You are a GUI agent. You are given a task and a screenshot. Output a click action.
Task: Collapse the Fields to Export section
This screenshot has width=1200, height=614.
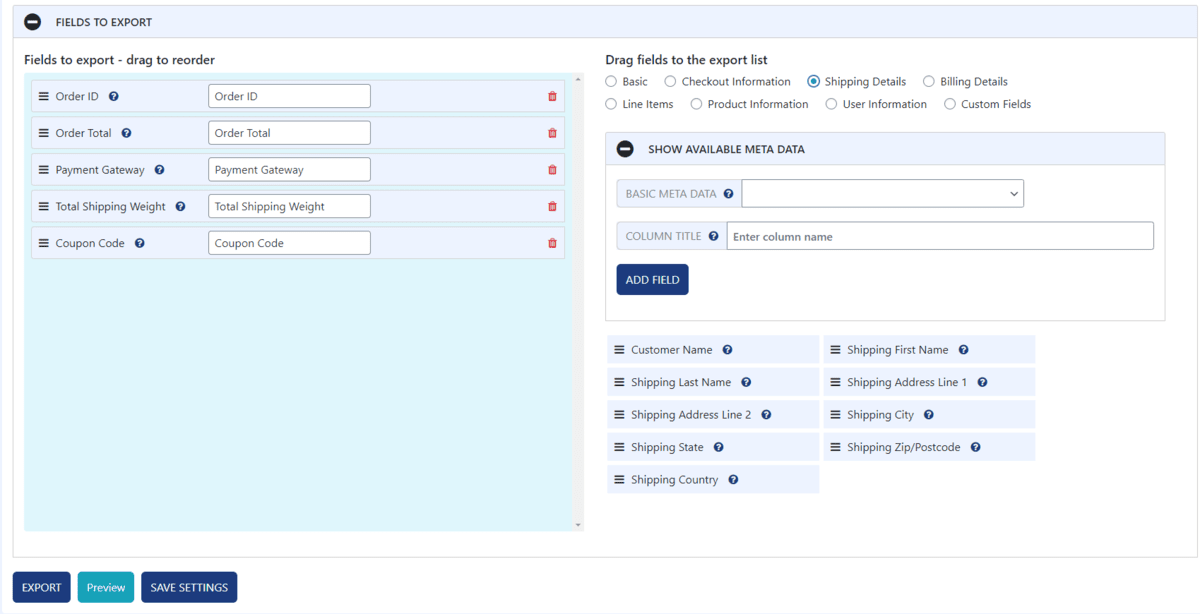coord(33,21)
